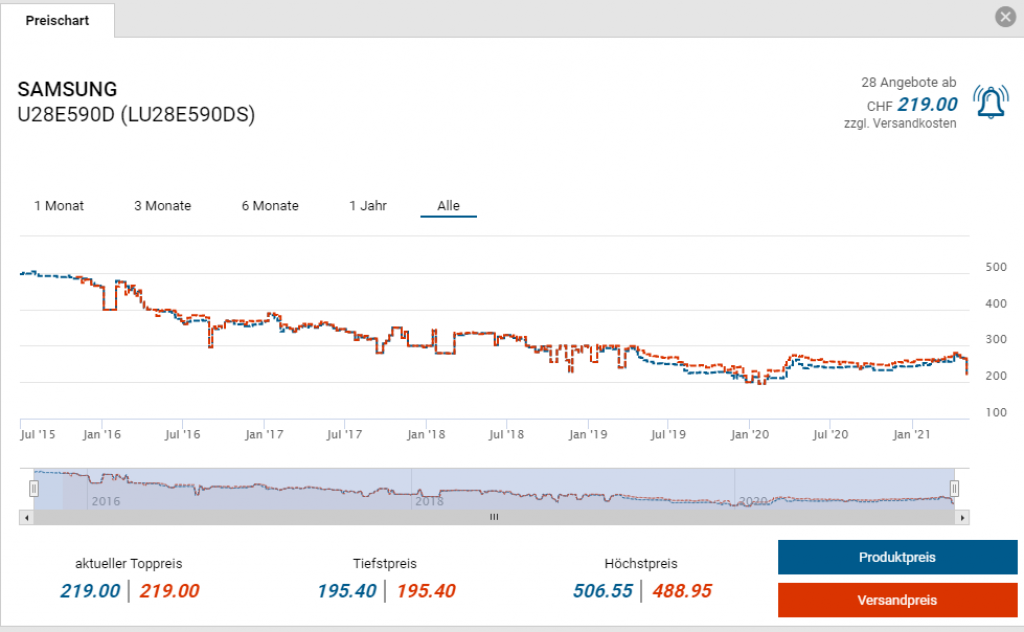Close the Preischart dialog

click(1005, 17)
